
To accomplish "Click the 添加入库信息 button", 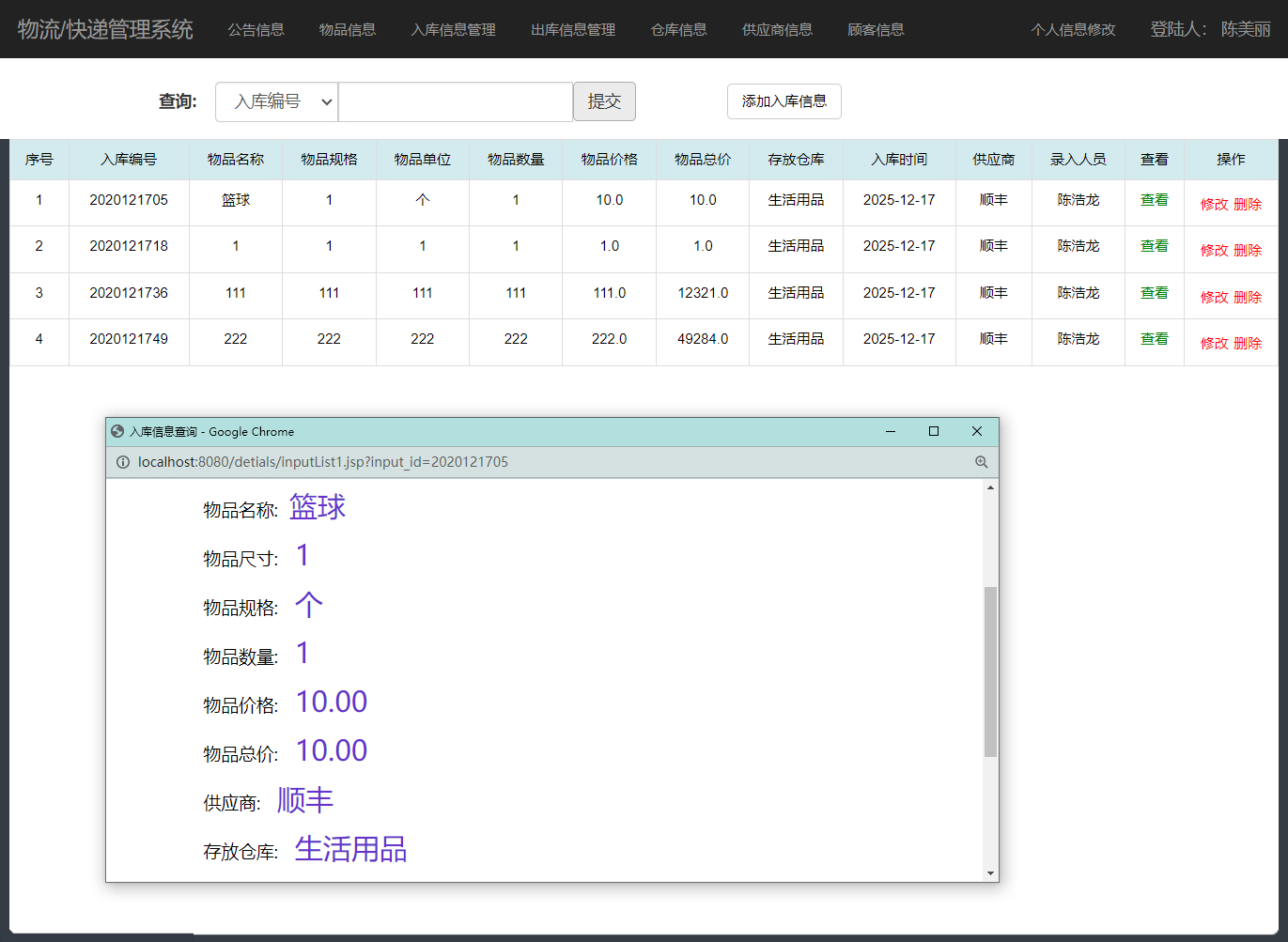I will [x=784, y=101].
